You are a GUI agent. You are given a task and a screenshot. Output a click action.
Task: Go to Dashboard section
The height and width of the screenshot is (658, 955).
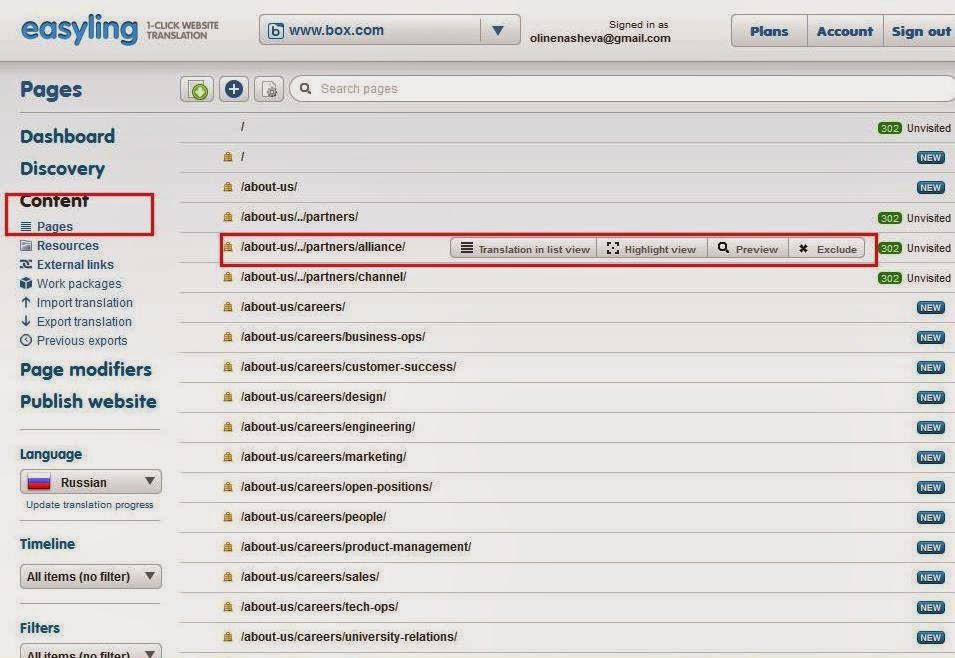click(68, 136)
